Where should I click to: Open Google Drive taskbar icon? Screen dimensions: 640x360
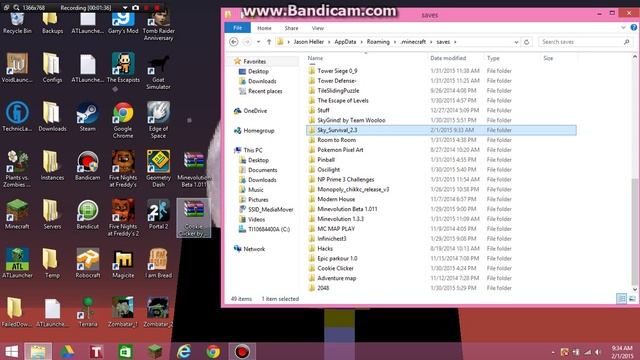tap(67, 351)
